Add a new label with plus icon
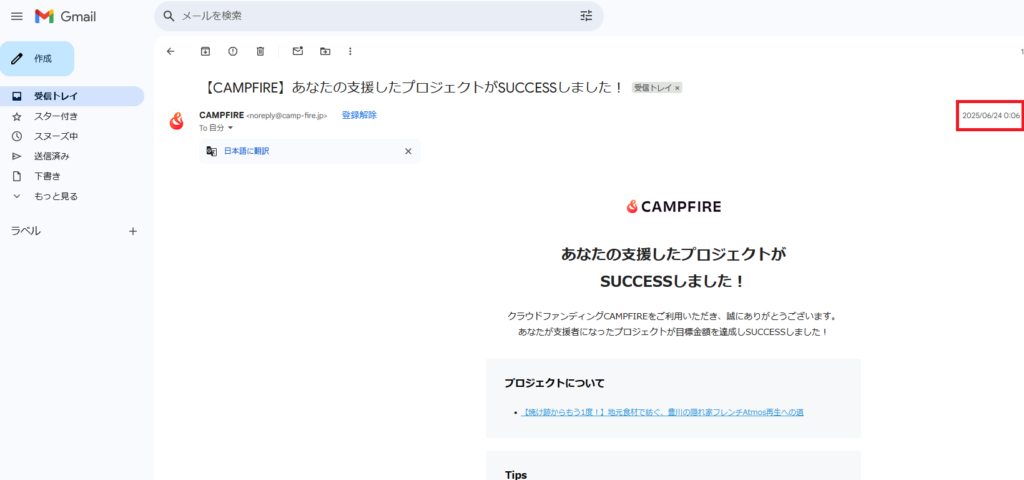 coord(133,231)
